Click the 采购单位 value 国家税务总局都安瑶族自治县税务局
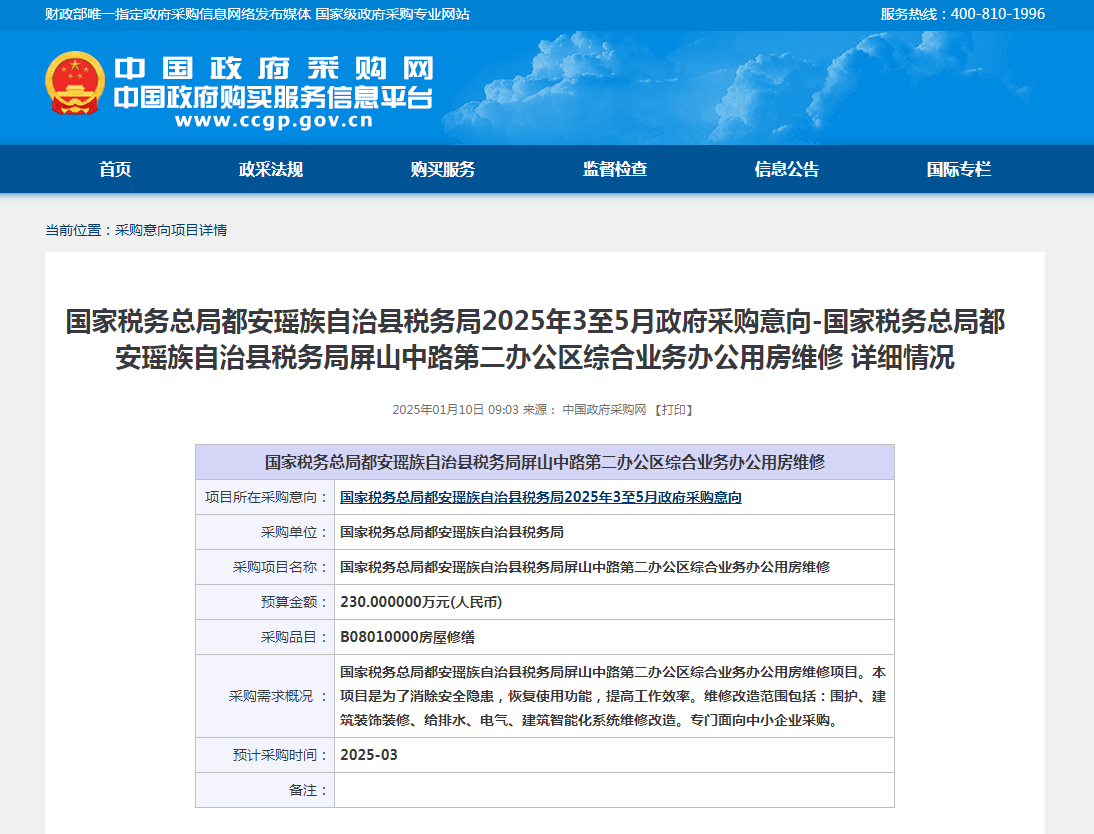 pos(451,532)
